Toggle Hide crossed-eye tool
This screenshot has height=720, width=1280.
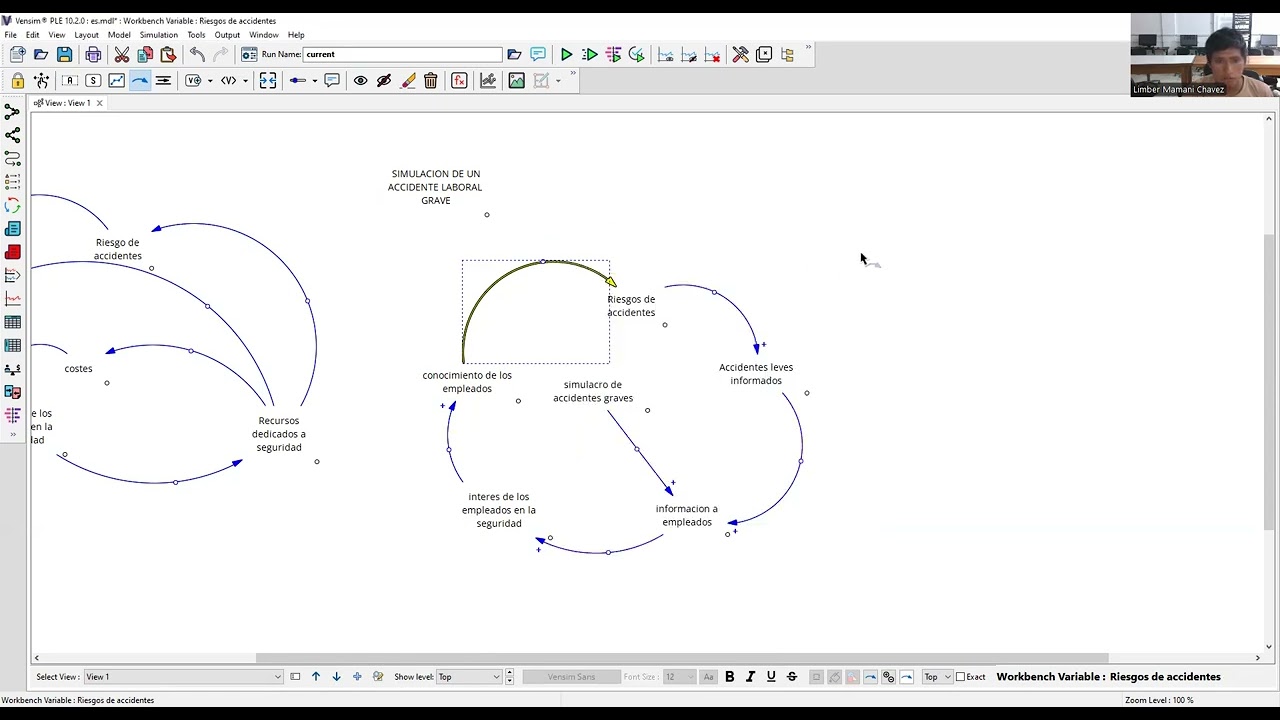click(384, 81)
